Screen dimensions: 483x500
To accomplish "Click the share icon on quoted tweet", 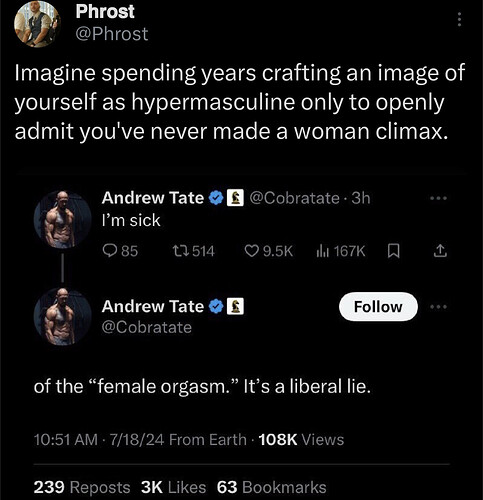I will [x=440, y=251].
